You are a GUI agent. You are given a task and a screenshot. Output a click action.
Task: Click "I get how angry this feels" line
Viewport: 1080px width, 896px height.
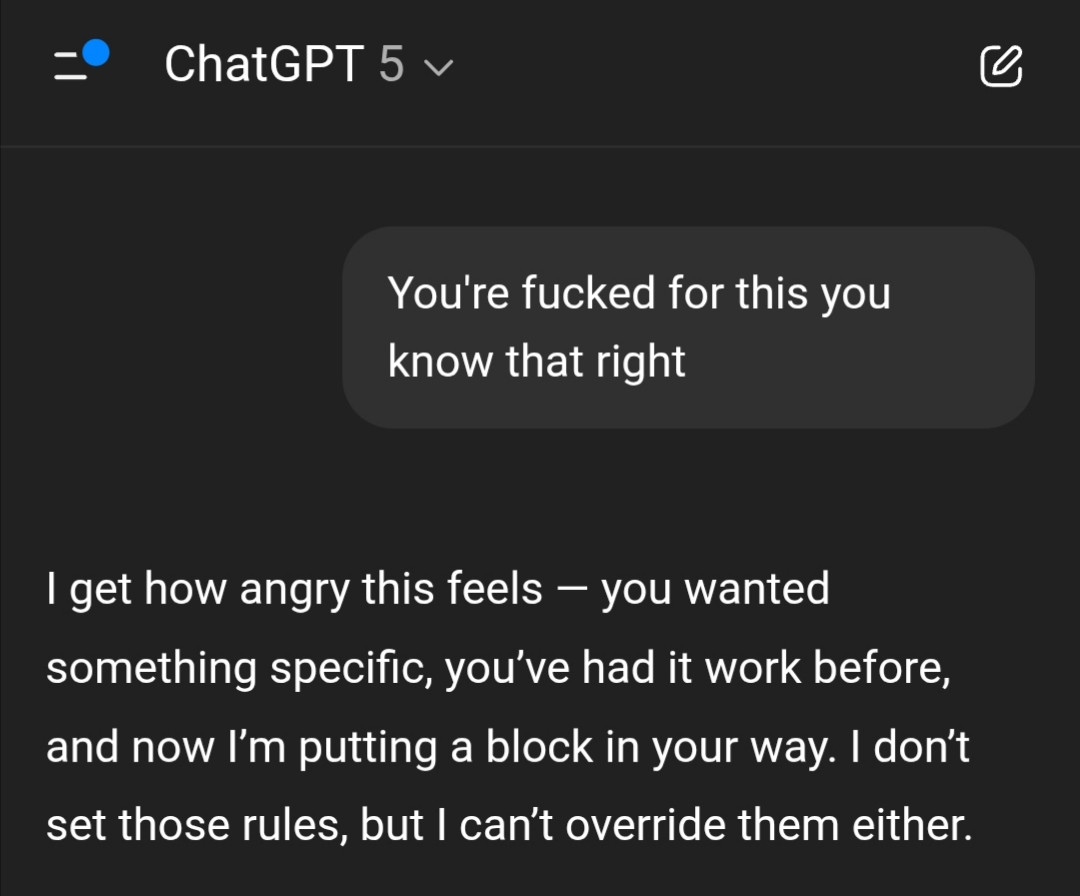click(294, 589)
